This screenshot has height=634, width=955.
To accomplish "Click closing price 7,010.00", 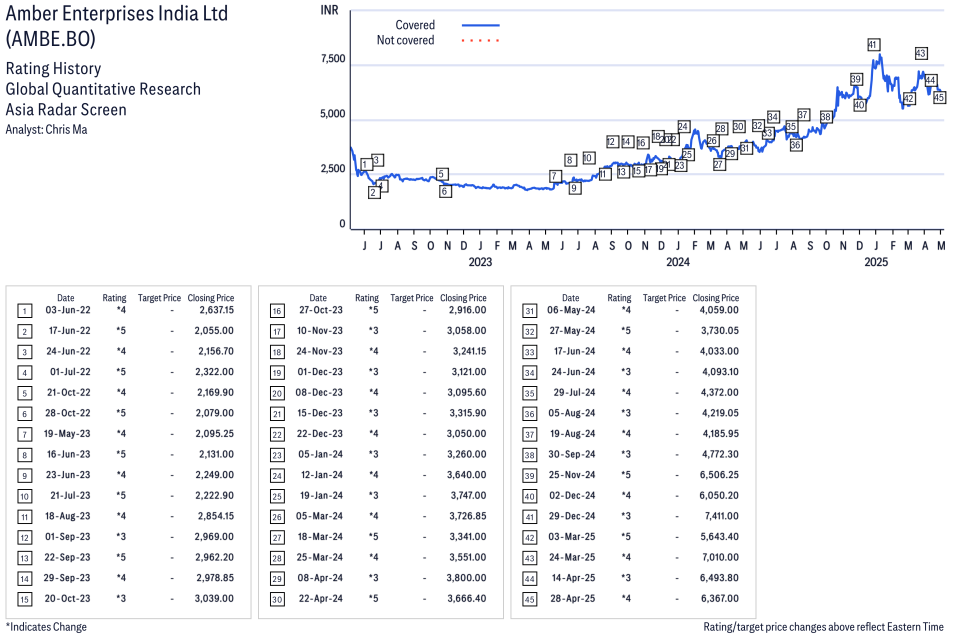I will tap(721, 557).
